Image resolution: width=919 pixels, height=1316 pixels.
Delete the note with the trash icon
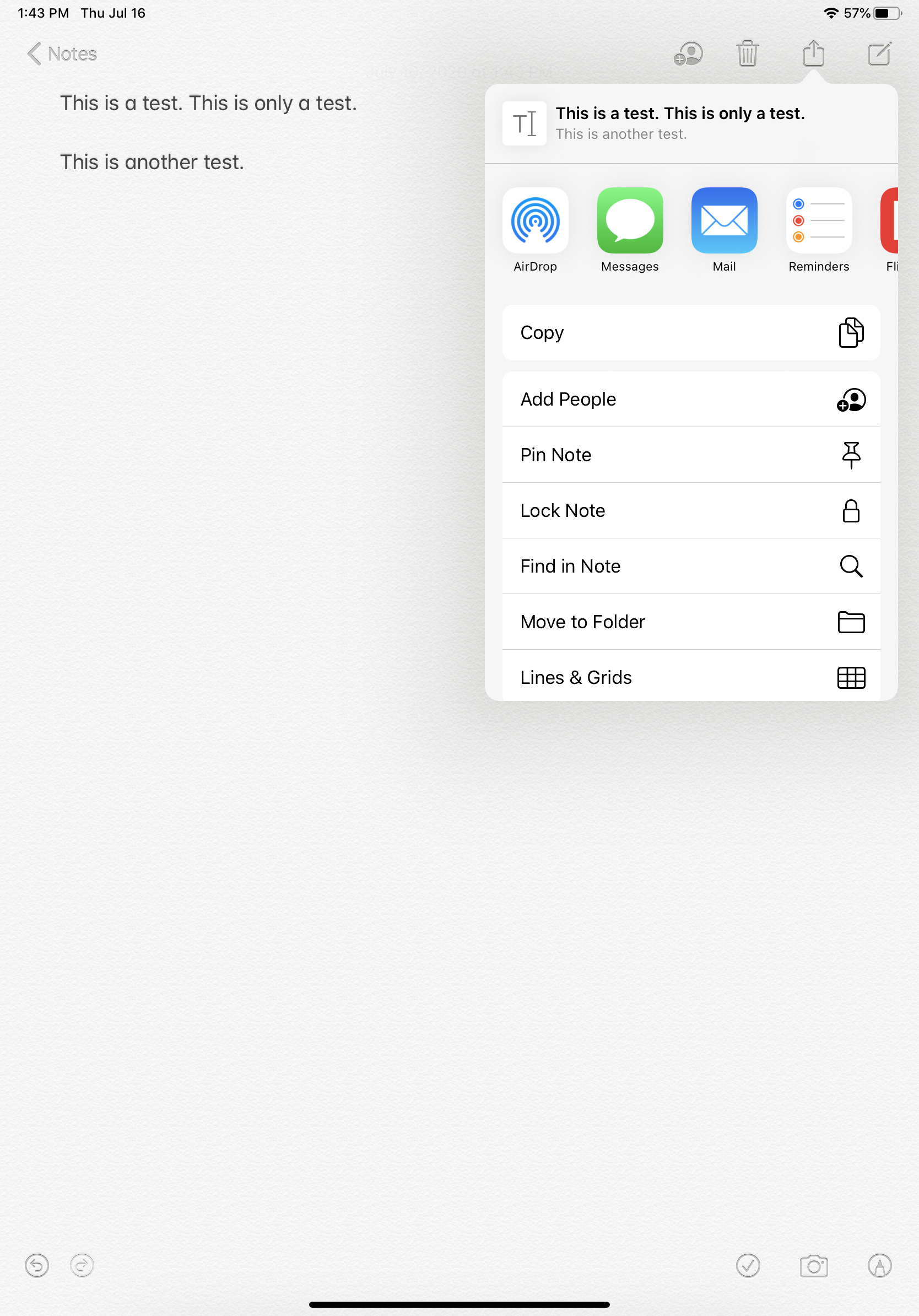point(748,53)
